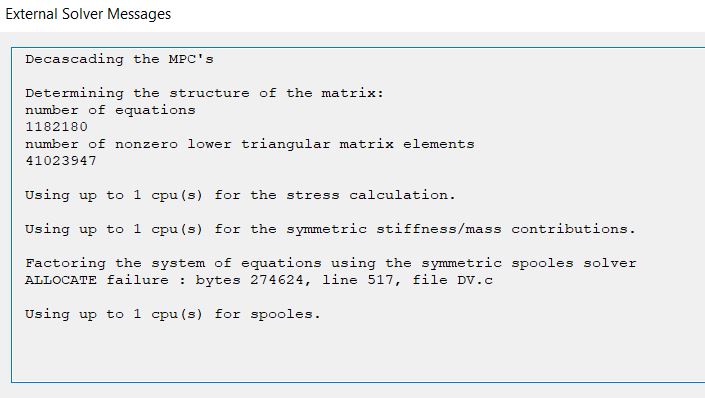Viewport: 705px width, 398px height.
Task: Click the 'symmetric stiffness/mass contributions' line
Action: click(x=330, y=229)
